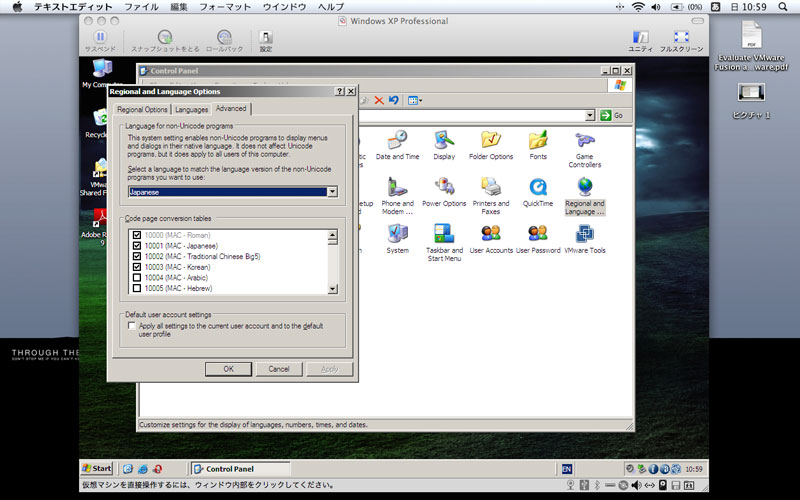The height and width of the screenshot is (500, 800).
Task: Open Folder Options in Control Panel
Action: 491,145
